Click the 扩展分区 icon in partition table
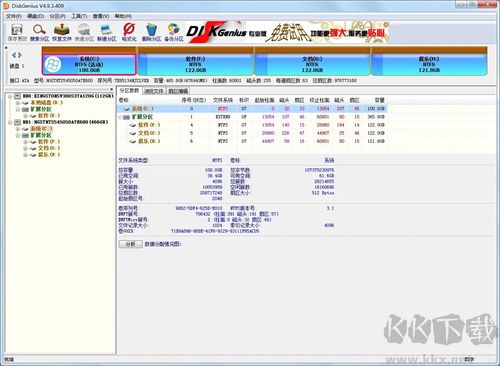 pos(127,117)
